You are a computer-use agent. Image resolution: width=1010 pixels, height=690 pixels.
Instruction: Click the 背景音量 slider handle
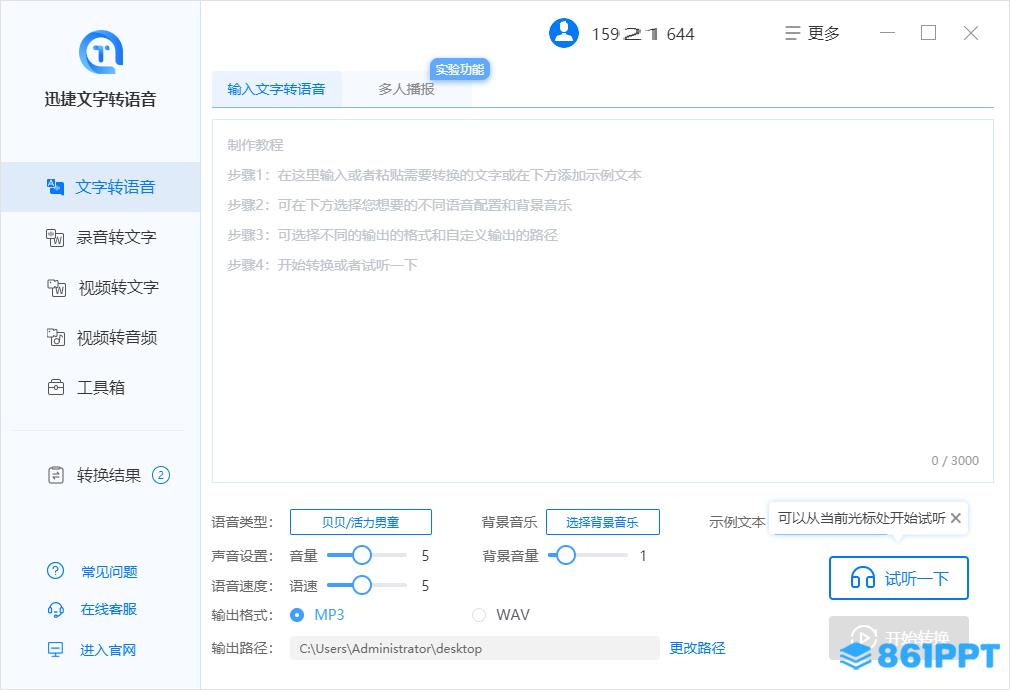pyautogui.click(x=566, y=555)
